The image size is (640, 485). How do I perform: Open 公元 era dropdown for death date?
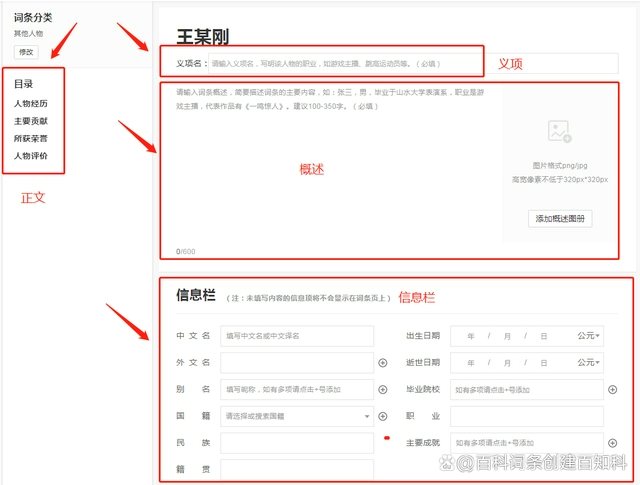[x=588, y=363]
